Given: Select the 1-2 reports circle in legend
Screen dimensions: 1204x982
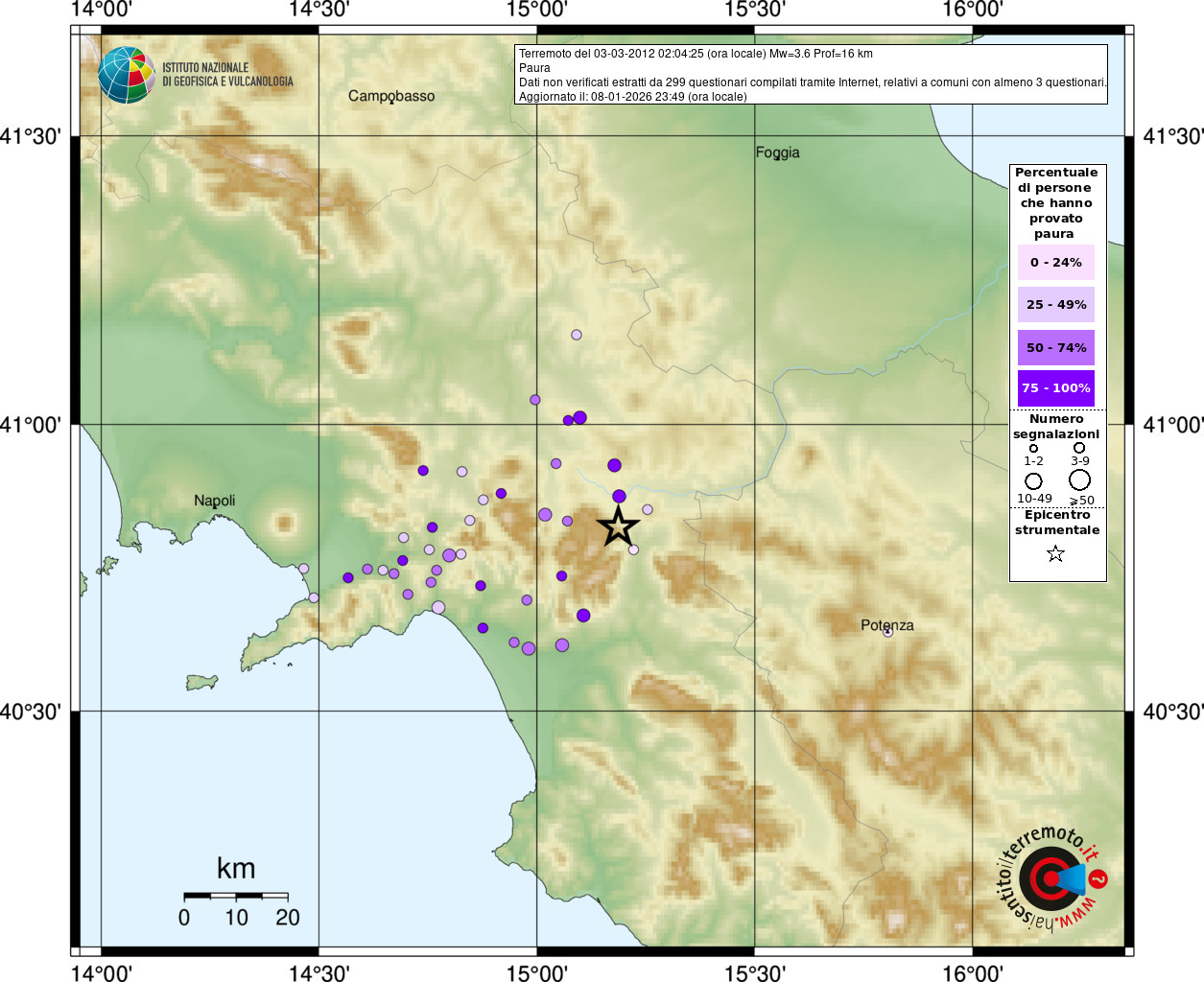Looking at the screenshot, I should (x=1033, y=448).
